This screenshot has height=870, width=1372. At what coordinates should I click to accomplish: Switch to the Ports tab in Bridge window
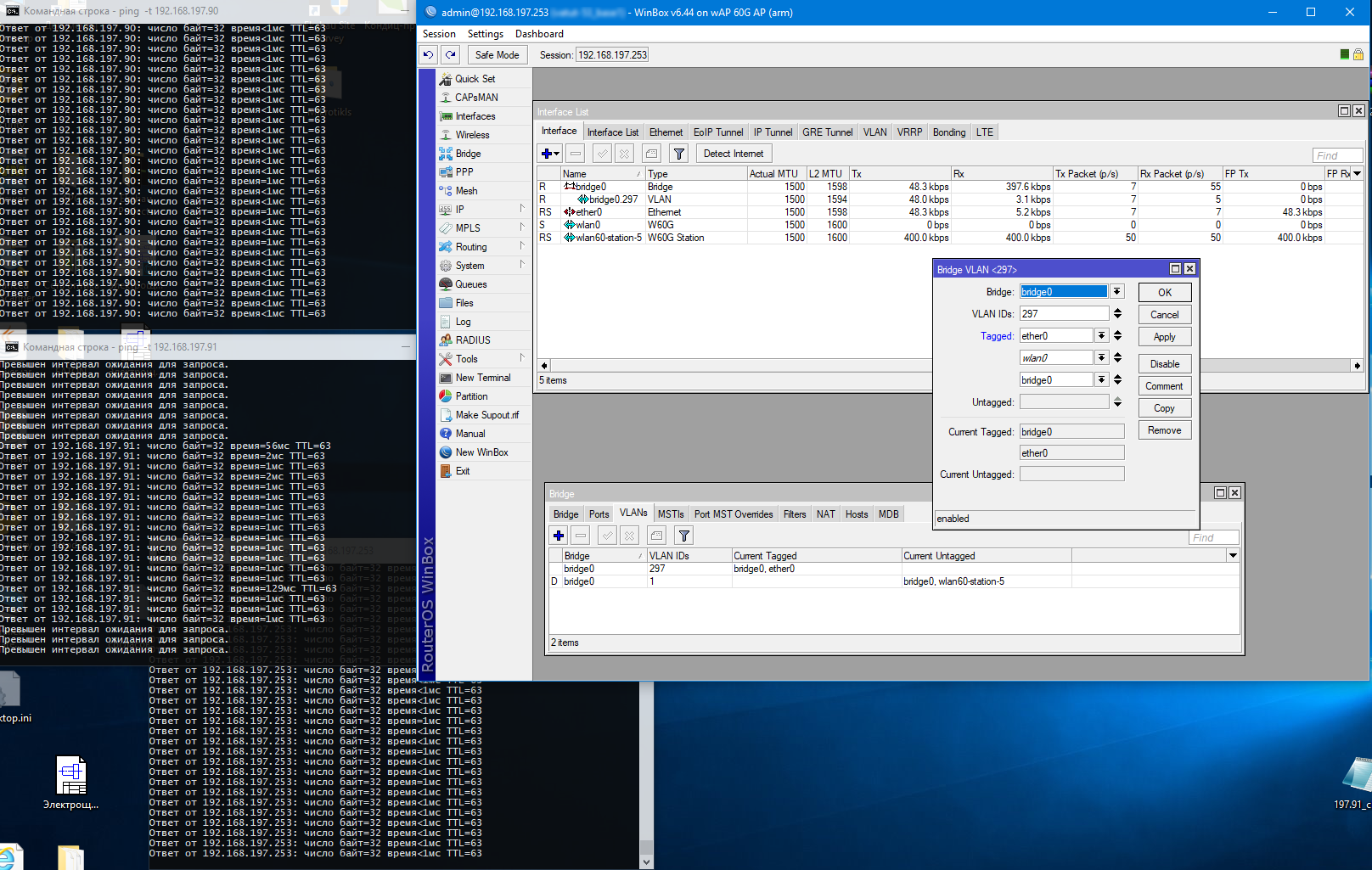(x=599, y=514)
